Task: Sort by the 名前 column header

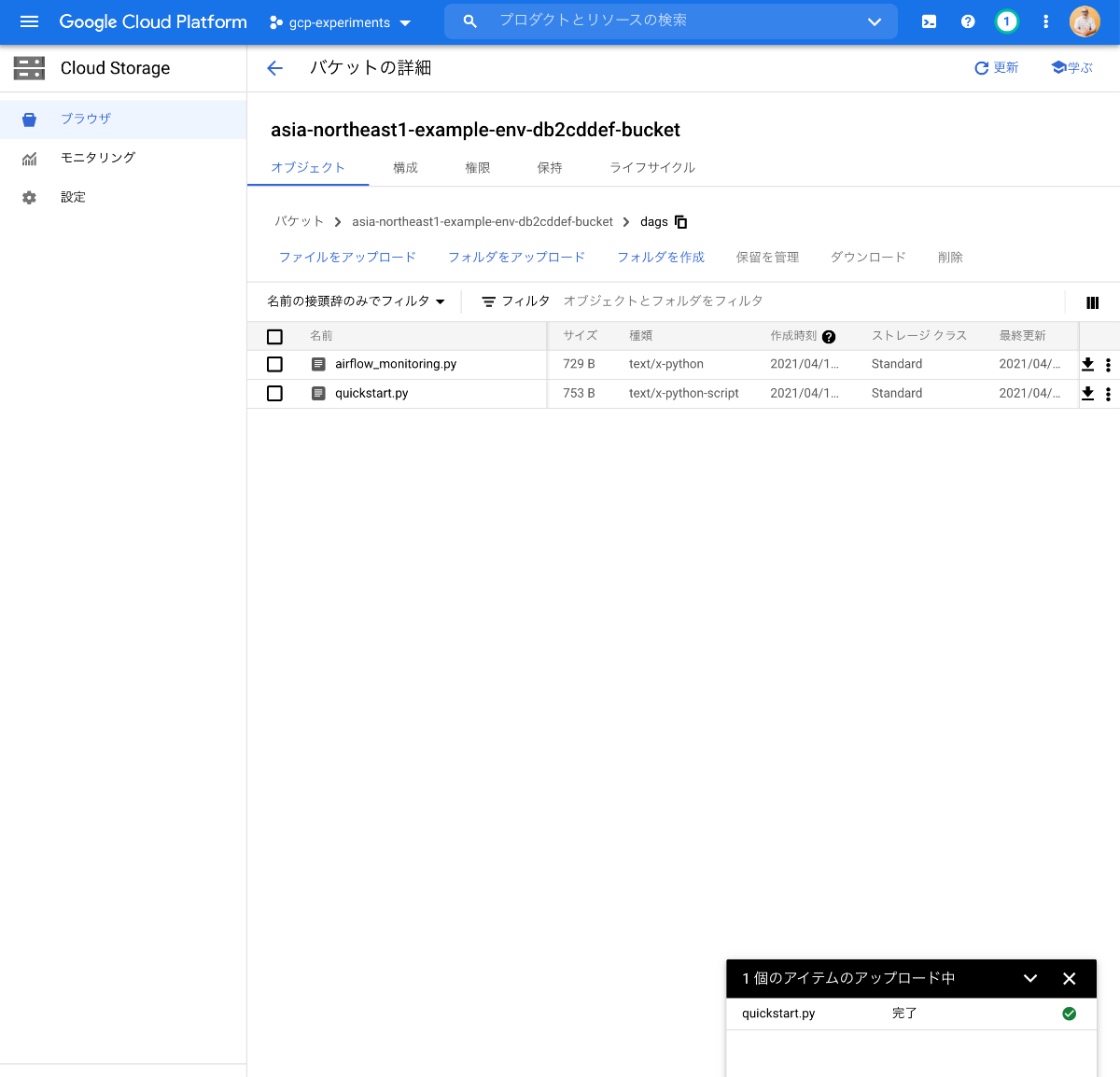Action: (x=321, y=336)
